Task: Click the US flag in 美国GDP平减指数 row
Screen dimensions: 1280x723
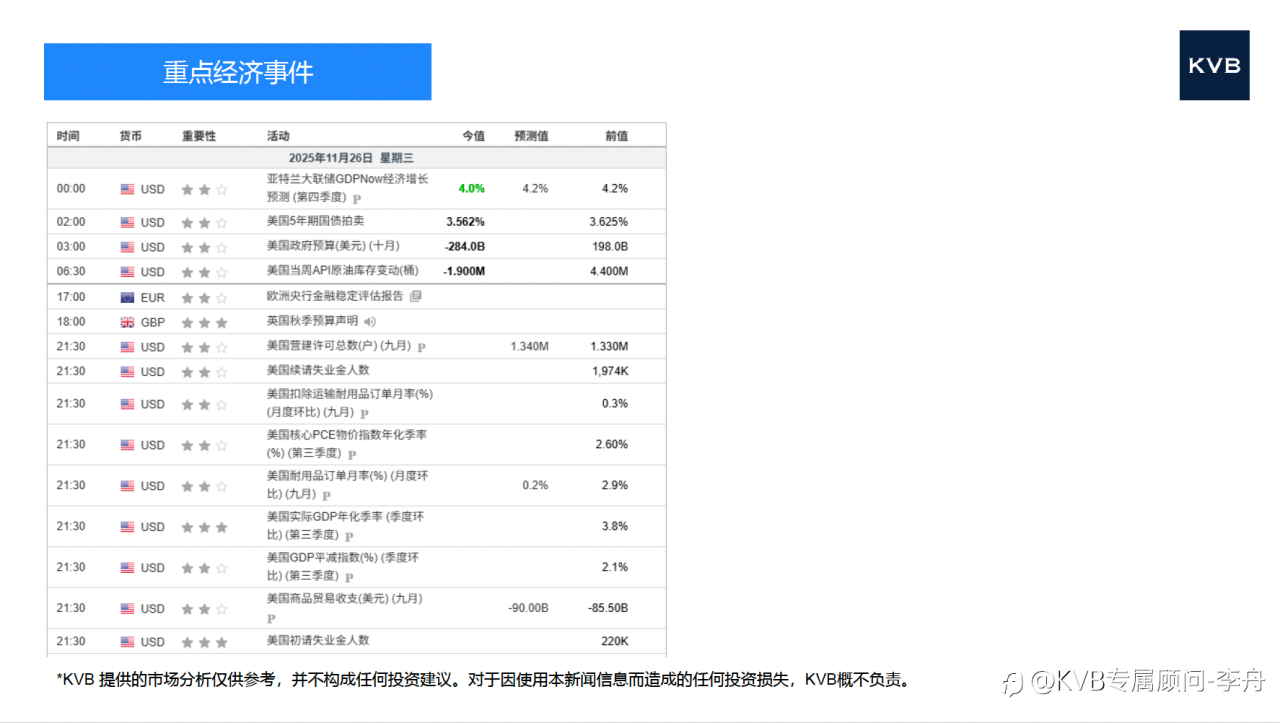Action: point(127,568)
